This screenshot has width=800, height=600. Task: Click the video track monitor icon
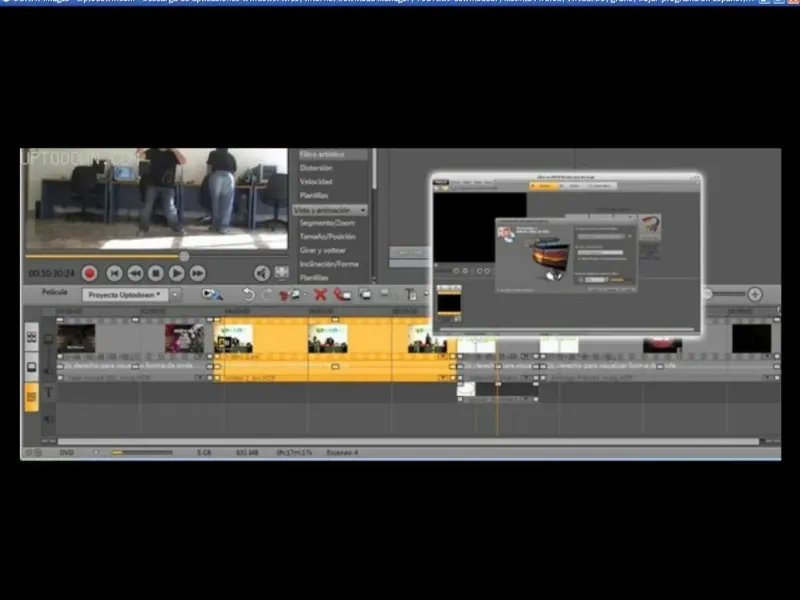(49, 339)
